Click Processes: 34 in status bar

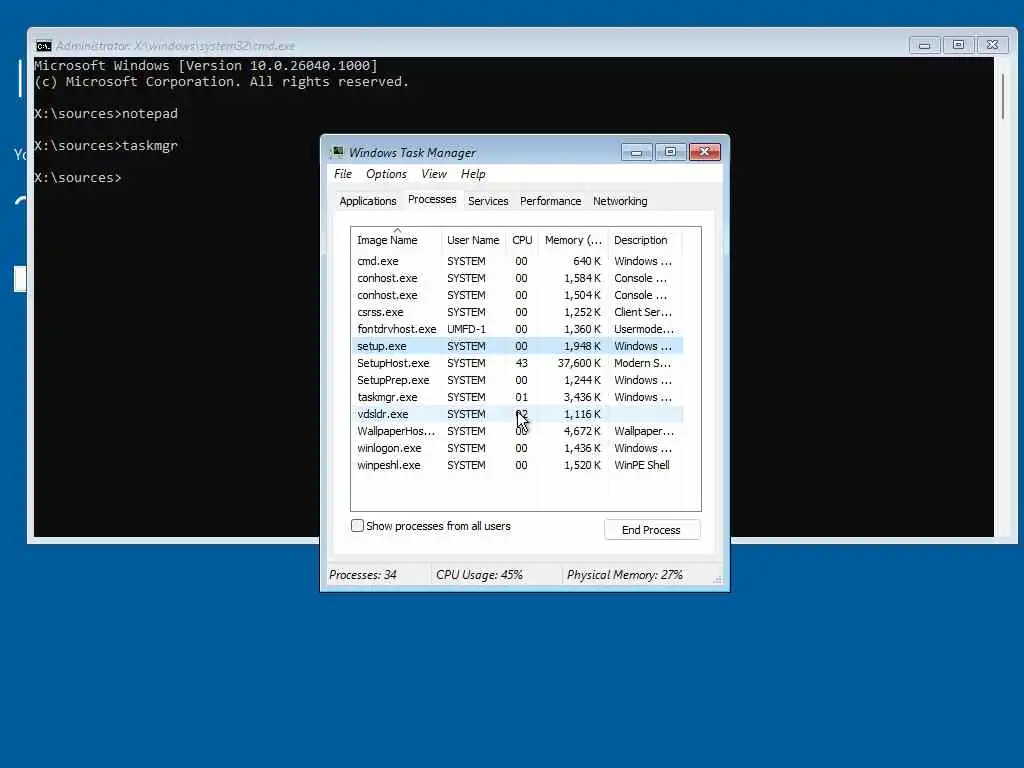click(x=362, y=575)
